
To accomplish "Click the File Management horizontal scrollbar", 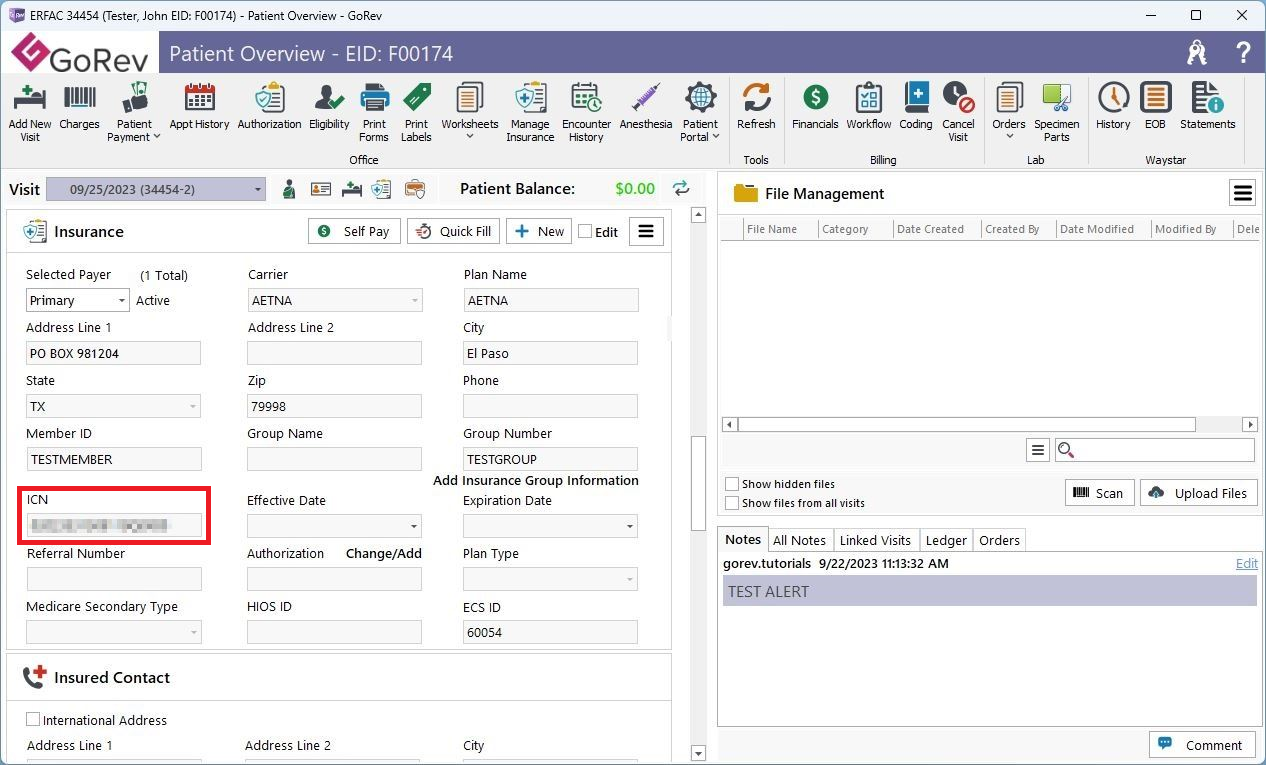I will coord(966,425).
